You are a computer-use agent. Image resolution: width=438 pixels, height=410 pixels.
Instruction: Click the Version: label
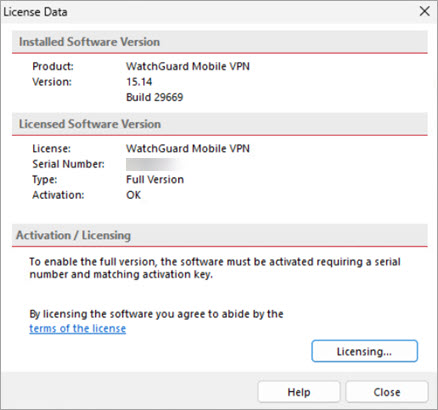(52, 82)
